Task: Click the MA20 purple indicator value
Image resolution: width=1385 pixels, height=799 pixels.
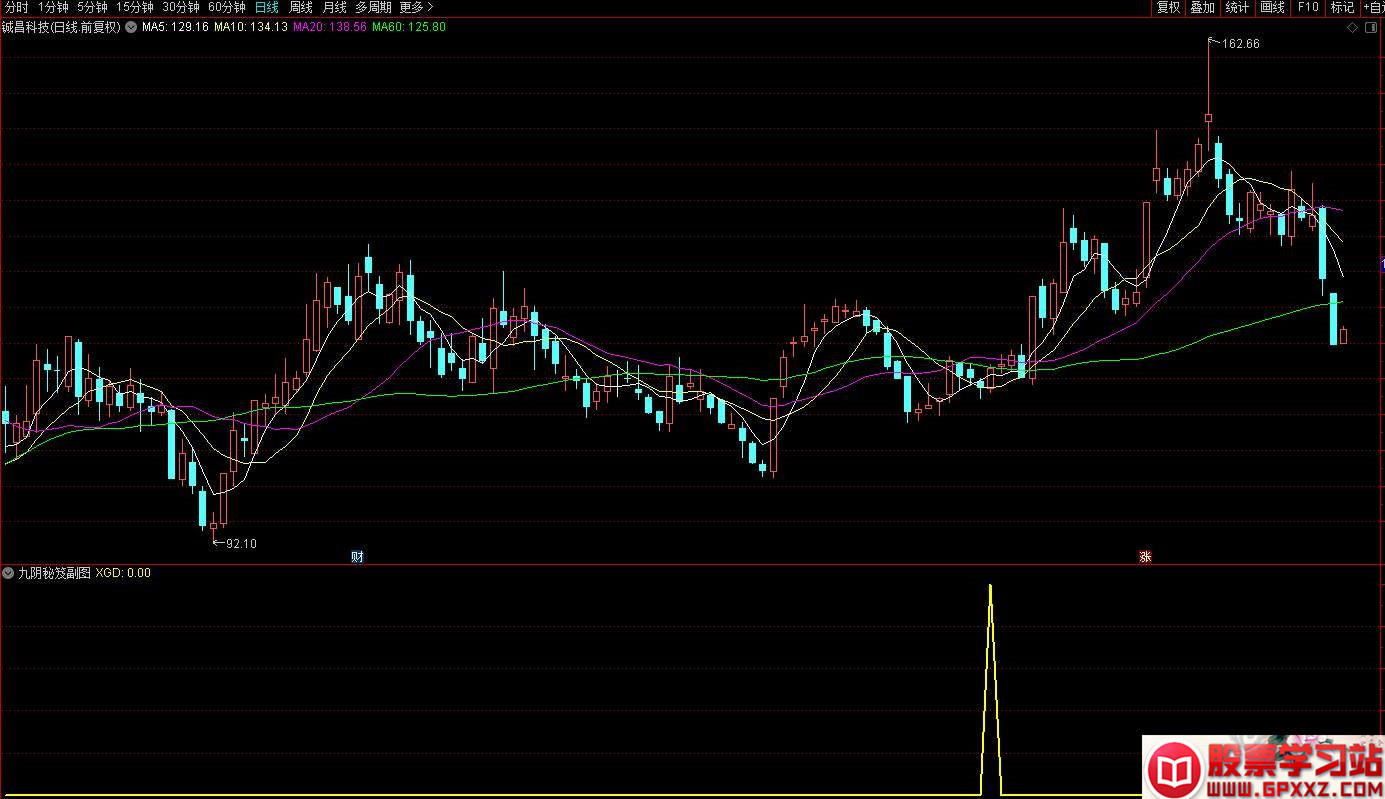Action: (328, 27)
